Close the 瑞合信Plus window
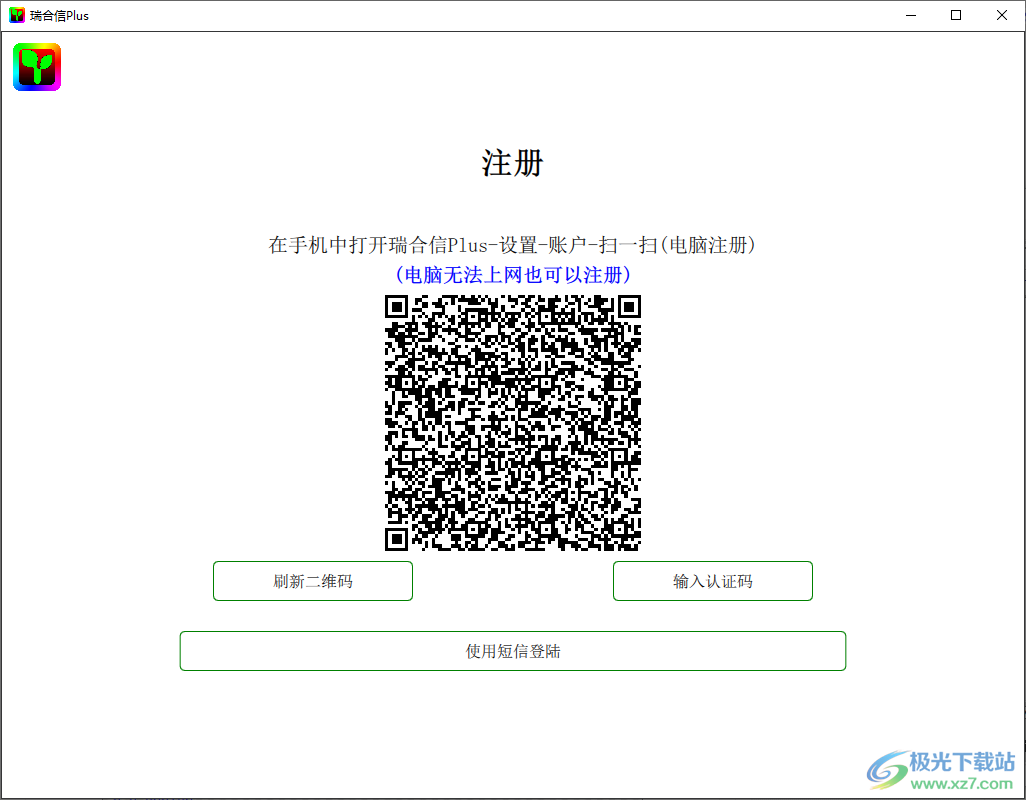Viewport: 1026px width, 800px height. click(1002, 15)
